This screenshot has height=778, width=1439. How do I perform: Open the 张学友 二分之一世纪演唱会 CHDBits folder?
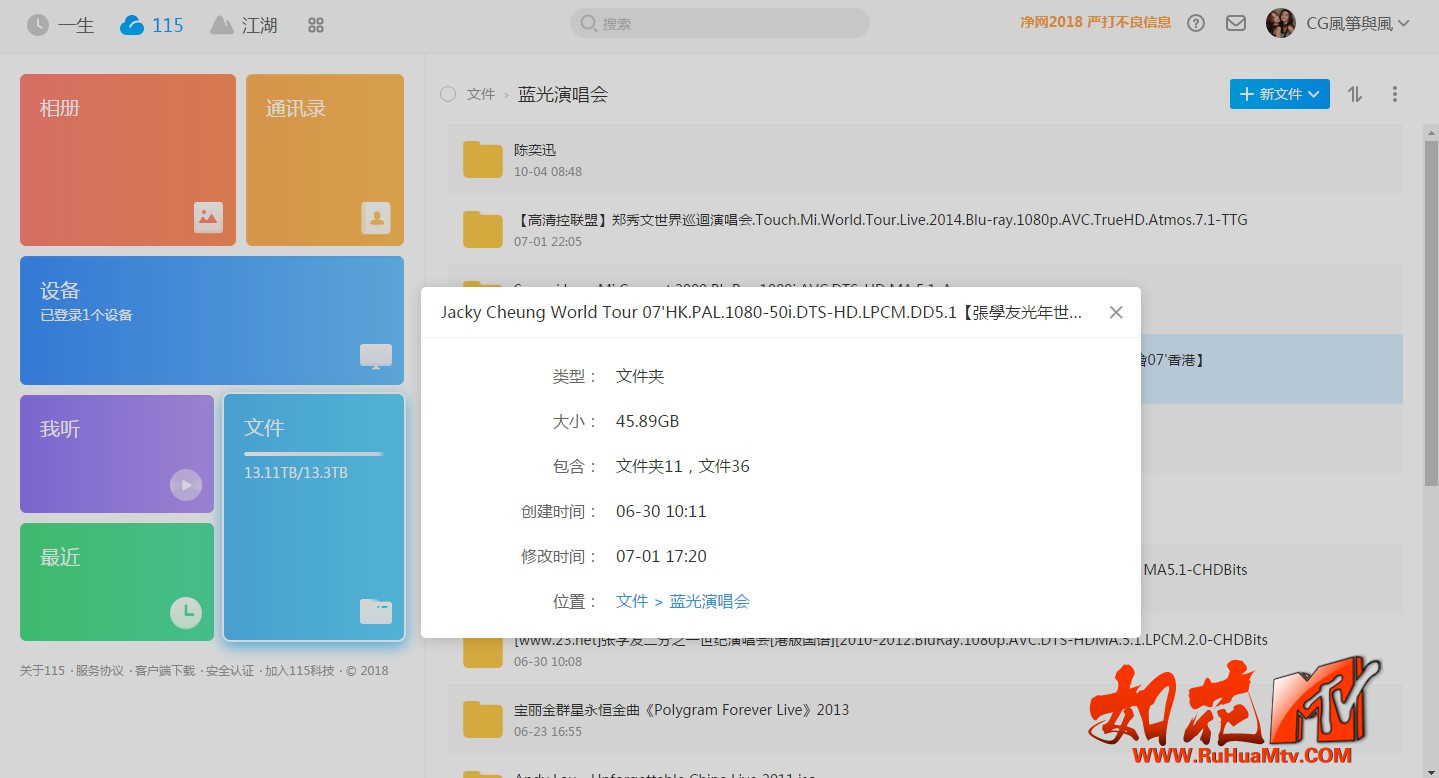(x=890, y=640)
